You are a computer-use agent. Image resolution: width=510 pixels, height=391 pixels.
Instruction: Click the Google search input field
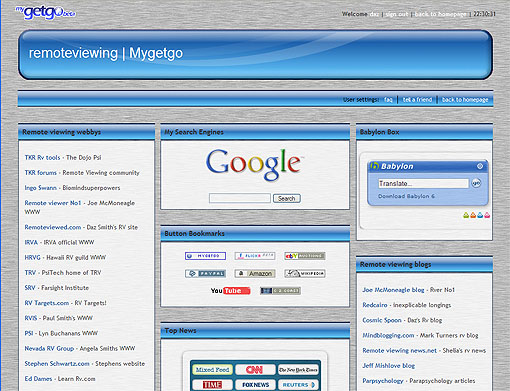tap(240, 198)
